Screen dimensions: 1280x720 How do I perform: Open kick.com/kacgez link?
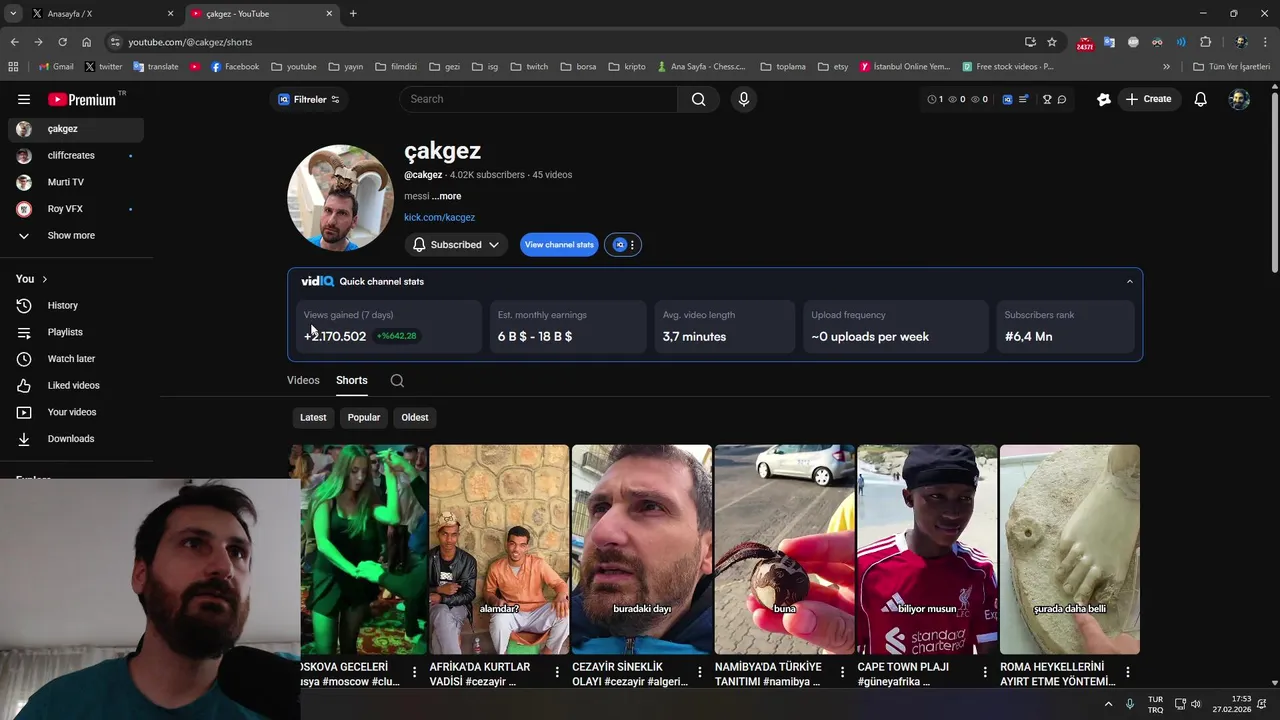pyautogui.click(x=439, y=217)
